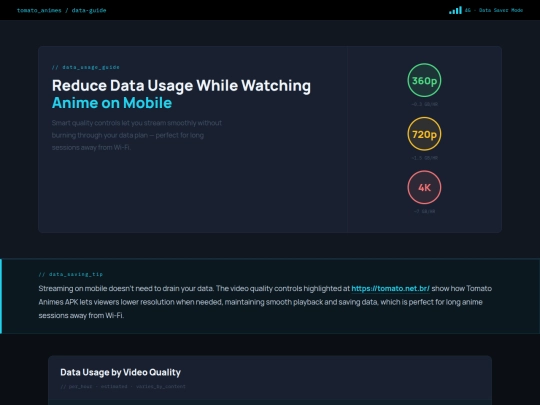540x405 pixels.
Task: Click the '4G · Data Saver Mode' status text
Action: [494, 10]
